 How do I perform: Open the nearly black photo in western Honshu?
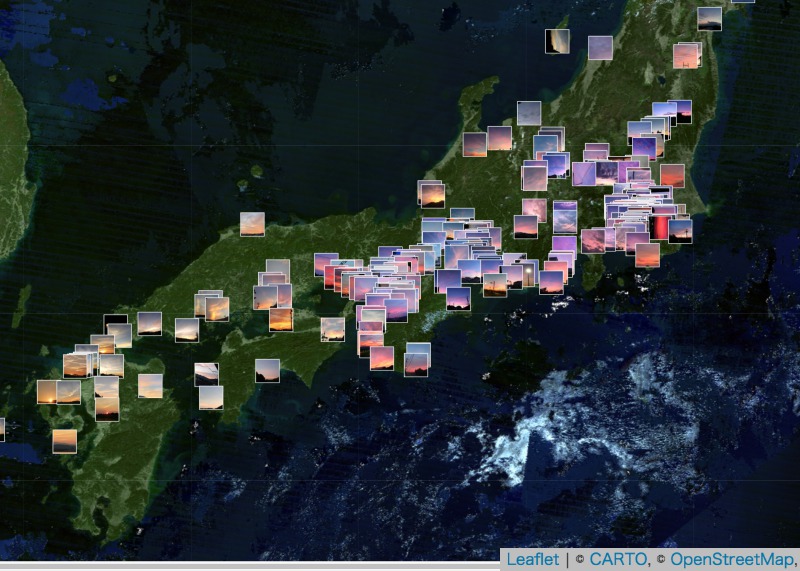116,320
